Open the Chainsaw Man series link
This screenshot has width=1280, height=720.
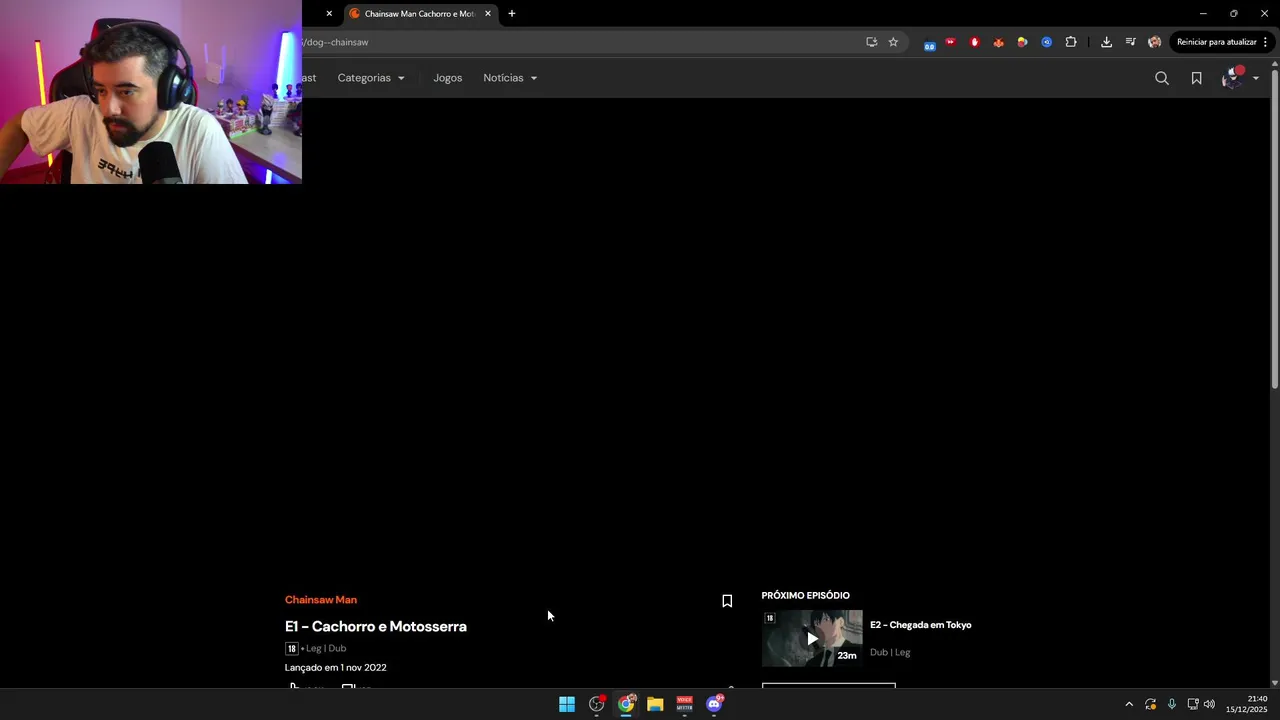coord(321,600)
